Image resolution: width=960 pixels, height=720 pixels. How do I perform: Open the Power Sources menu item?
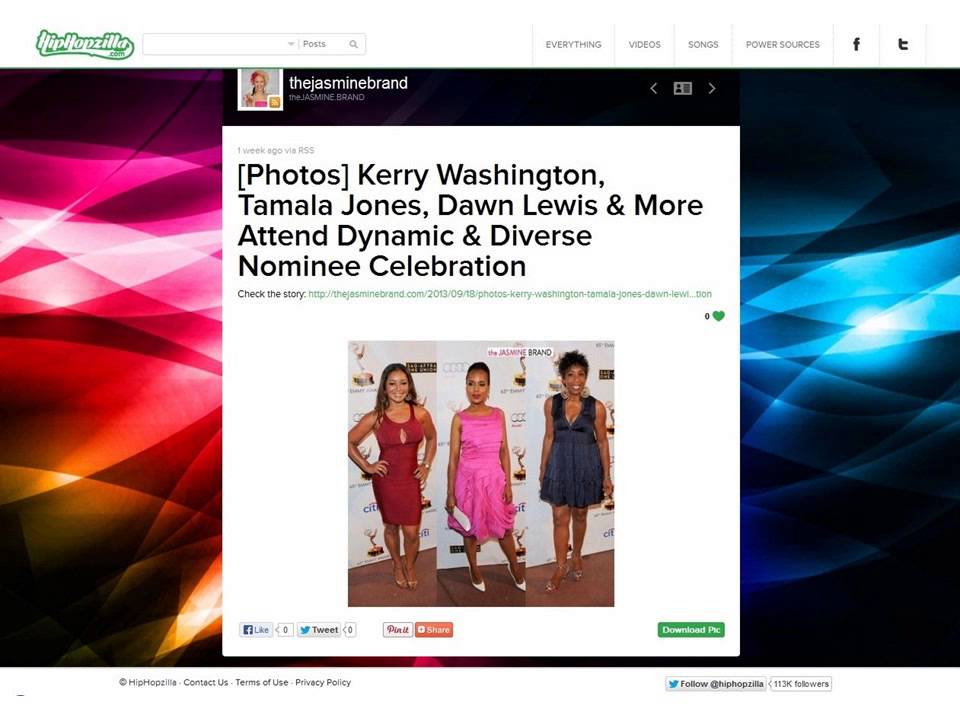pyautogui.click(x=782, y=45)
